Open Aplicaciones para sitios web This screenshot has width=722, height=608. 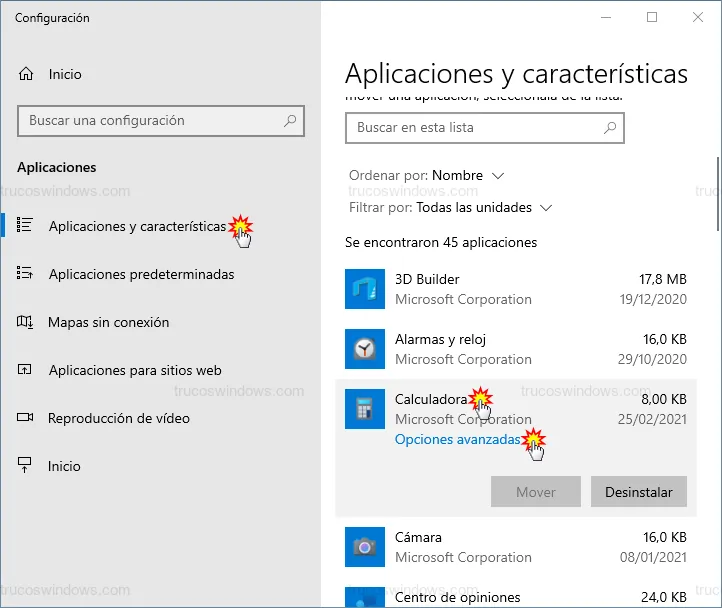pos(134,370)
